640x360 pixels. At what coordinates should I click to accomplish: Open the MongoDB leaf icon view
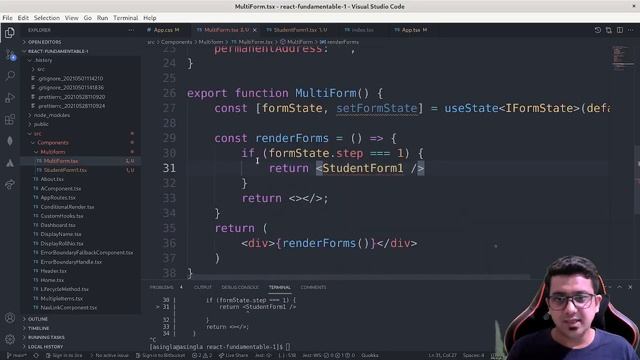pyautogui.click(x=10, y=141)
